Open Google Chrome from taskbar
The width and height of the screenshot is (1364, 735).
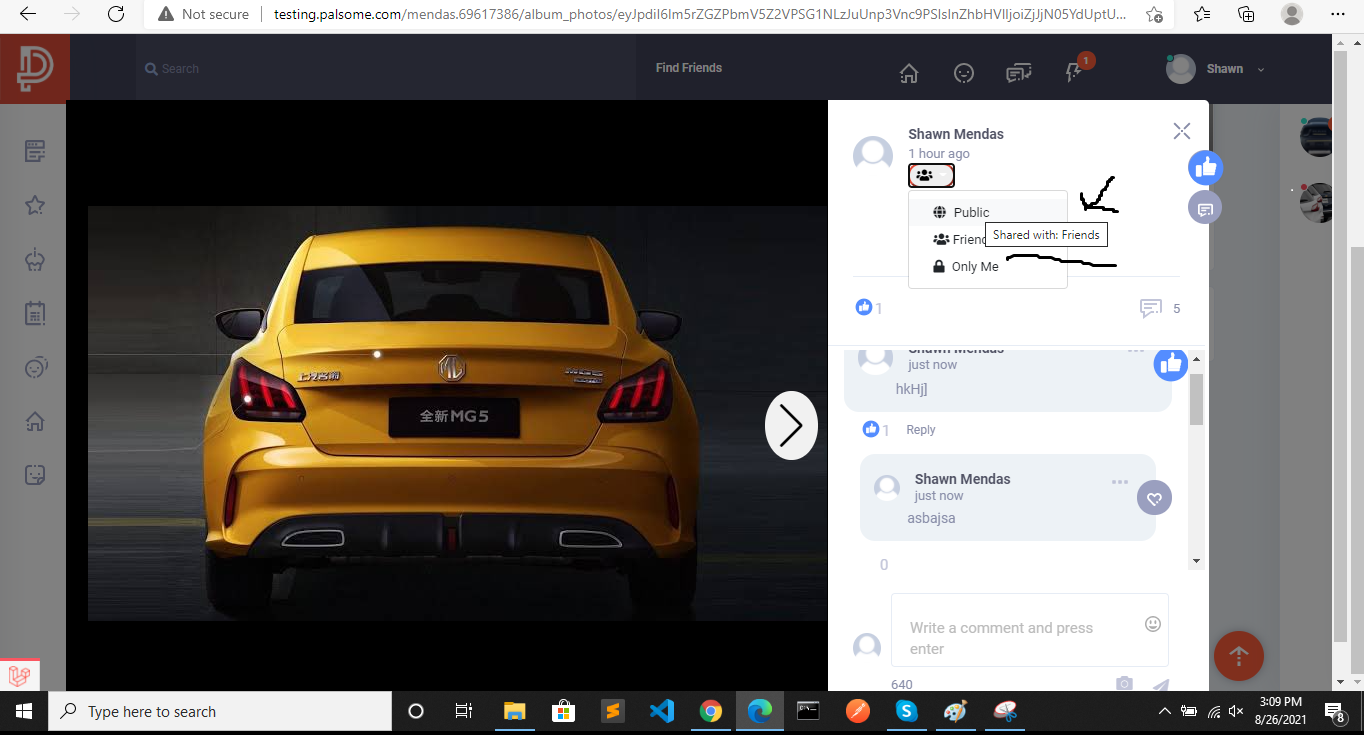pyautogui.click(x=710, y=712)
